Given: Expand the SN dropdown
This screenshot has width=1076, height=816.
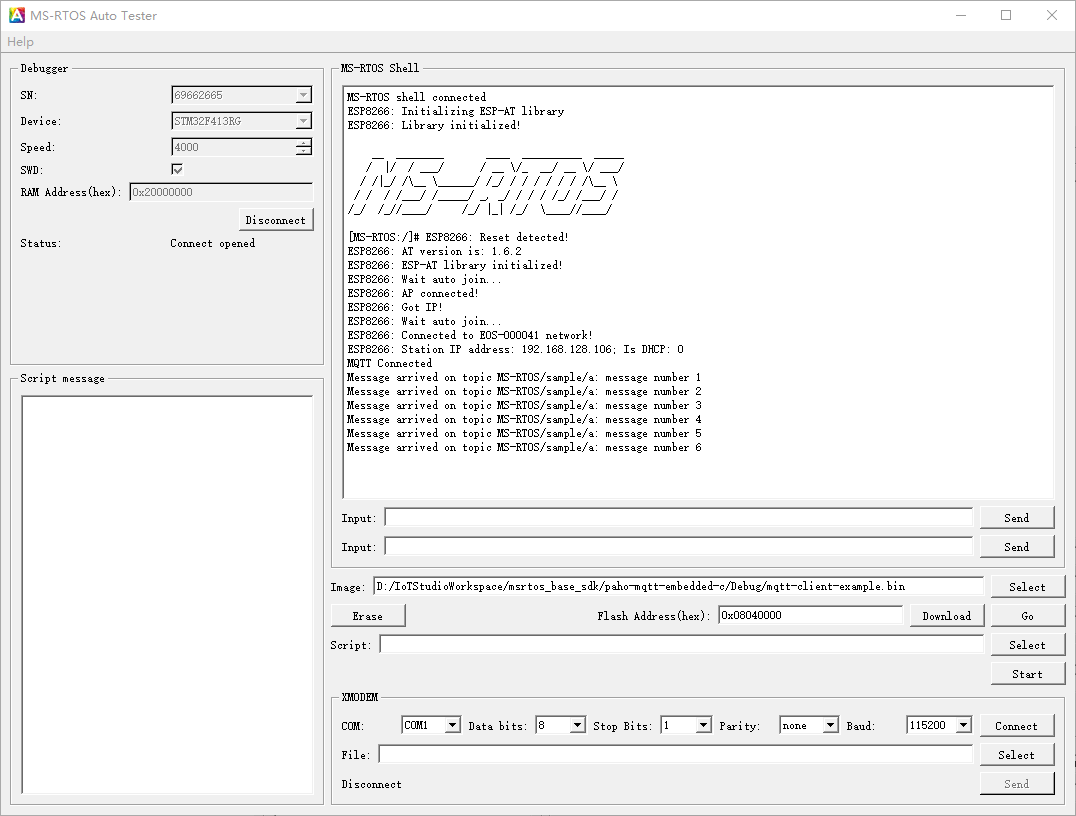Looking at the screenshot, I should pos(303,96).
